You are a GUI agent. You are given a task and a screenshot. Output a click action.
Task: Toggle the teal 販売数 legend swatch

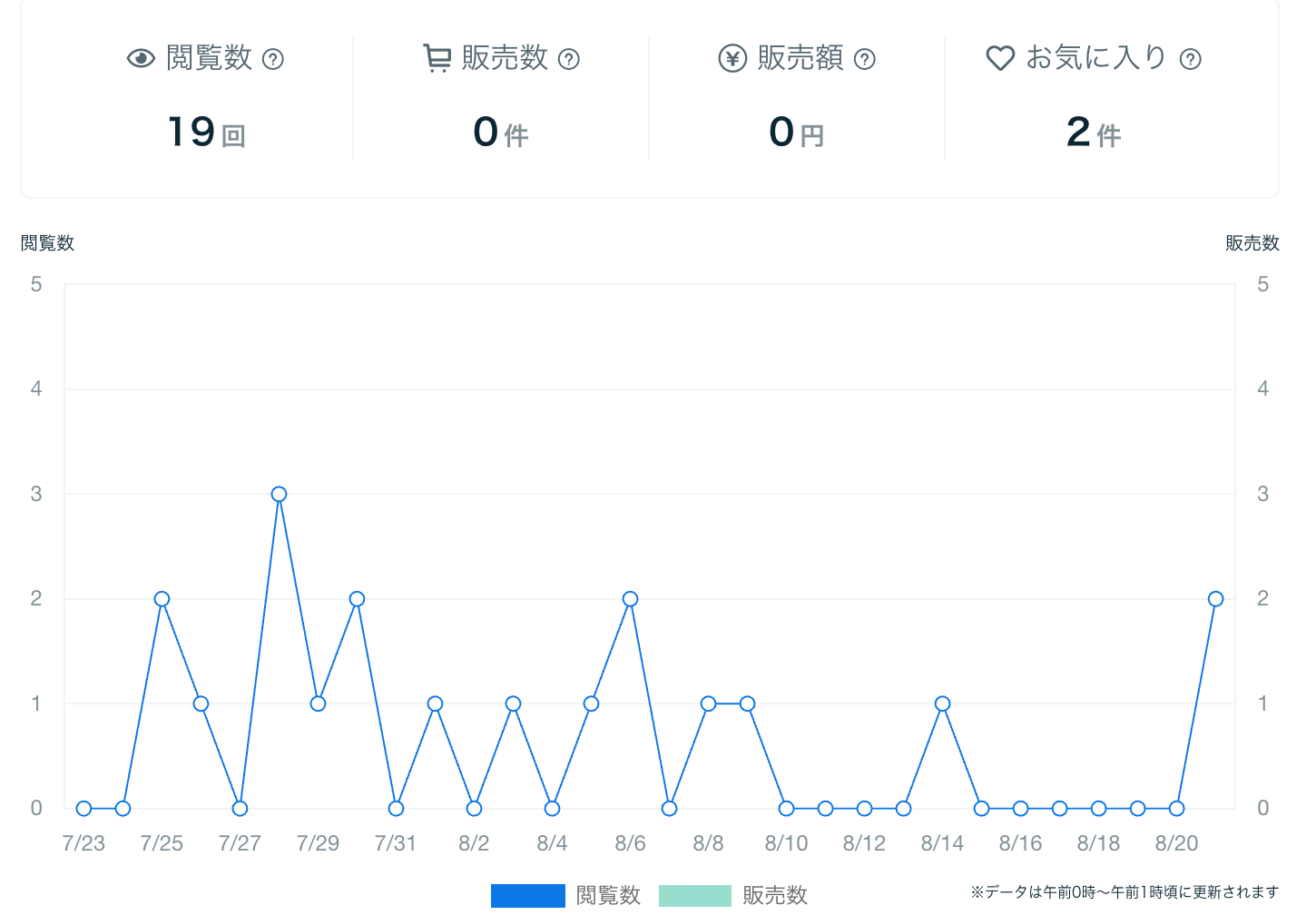click(x=695, y=896)
